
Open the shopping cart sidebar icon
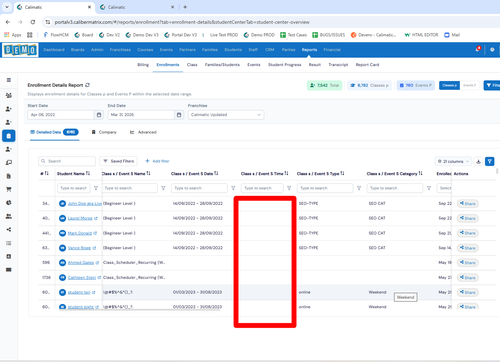9,189
